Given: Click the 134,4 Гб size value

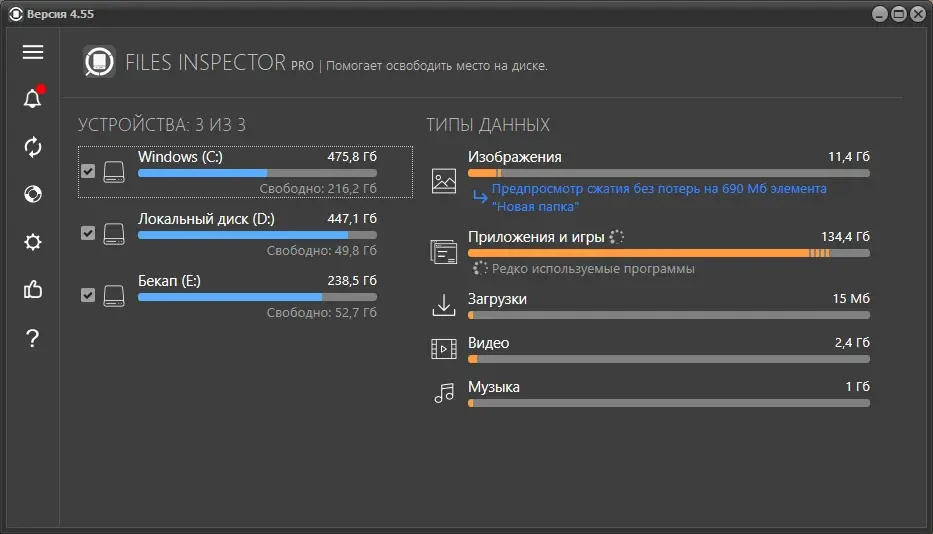Looking at the screenshot, I should pos(845,236).
